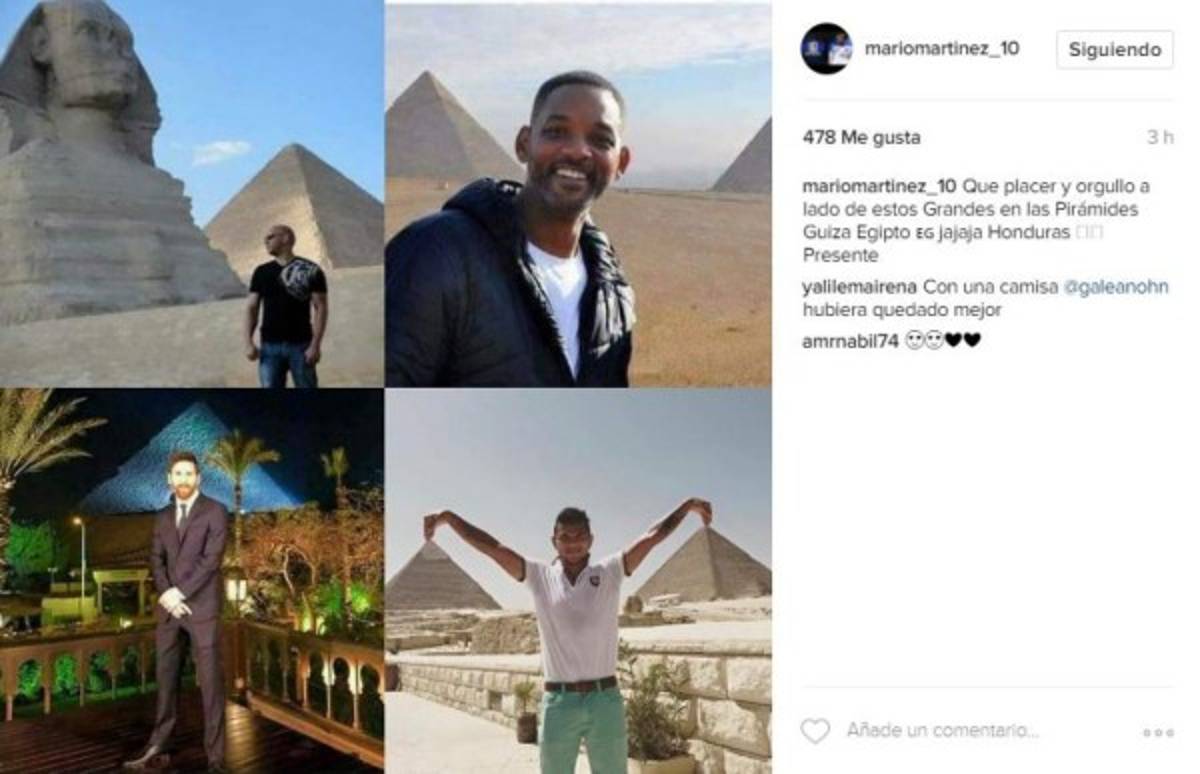
Task: Click the heart like icon
Action: click(816, 731)
